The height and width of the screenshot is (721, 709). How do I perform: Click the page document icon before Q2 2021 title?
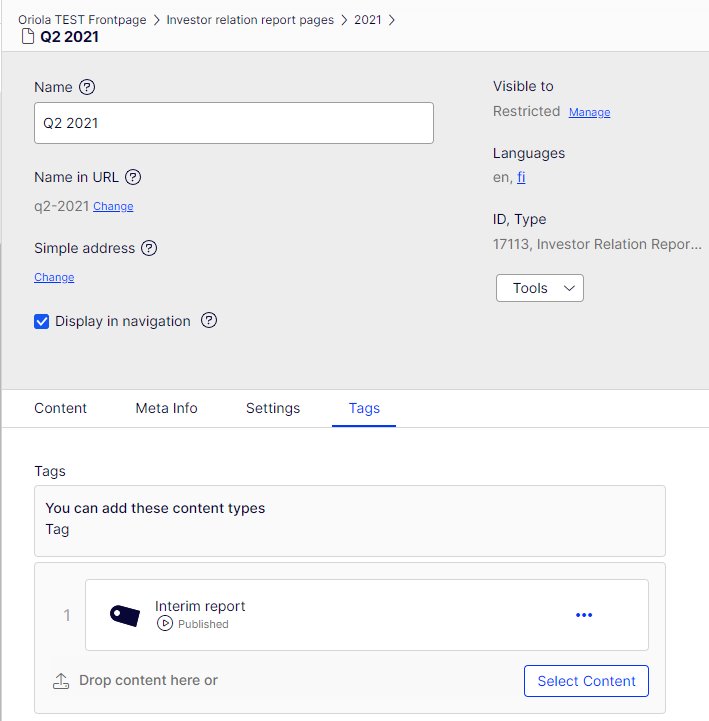tap(28, 36)
